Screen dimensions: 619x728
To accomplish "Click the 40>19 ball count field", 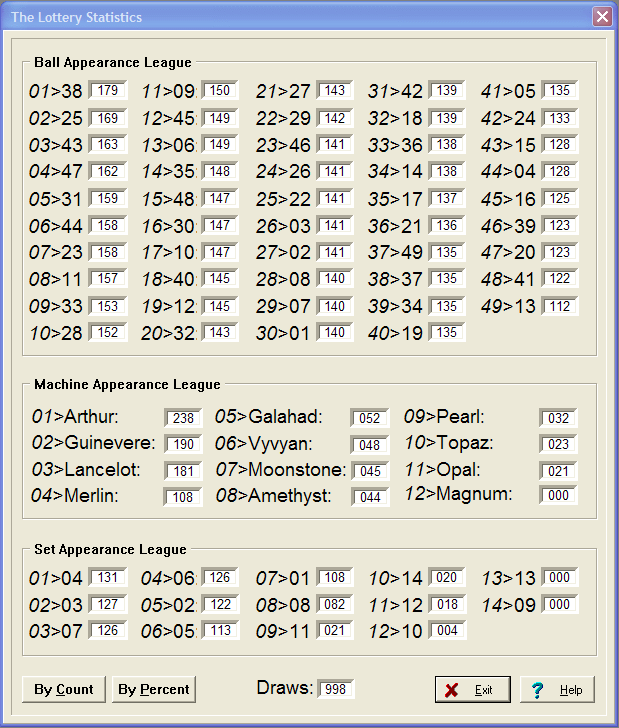I will point(447,332).
